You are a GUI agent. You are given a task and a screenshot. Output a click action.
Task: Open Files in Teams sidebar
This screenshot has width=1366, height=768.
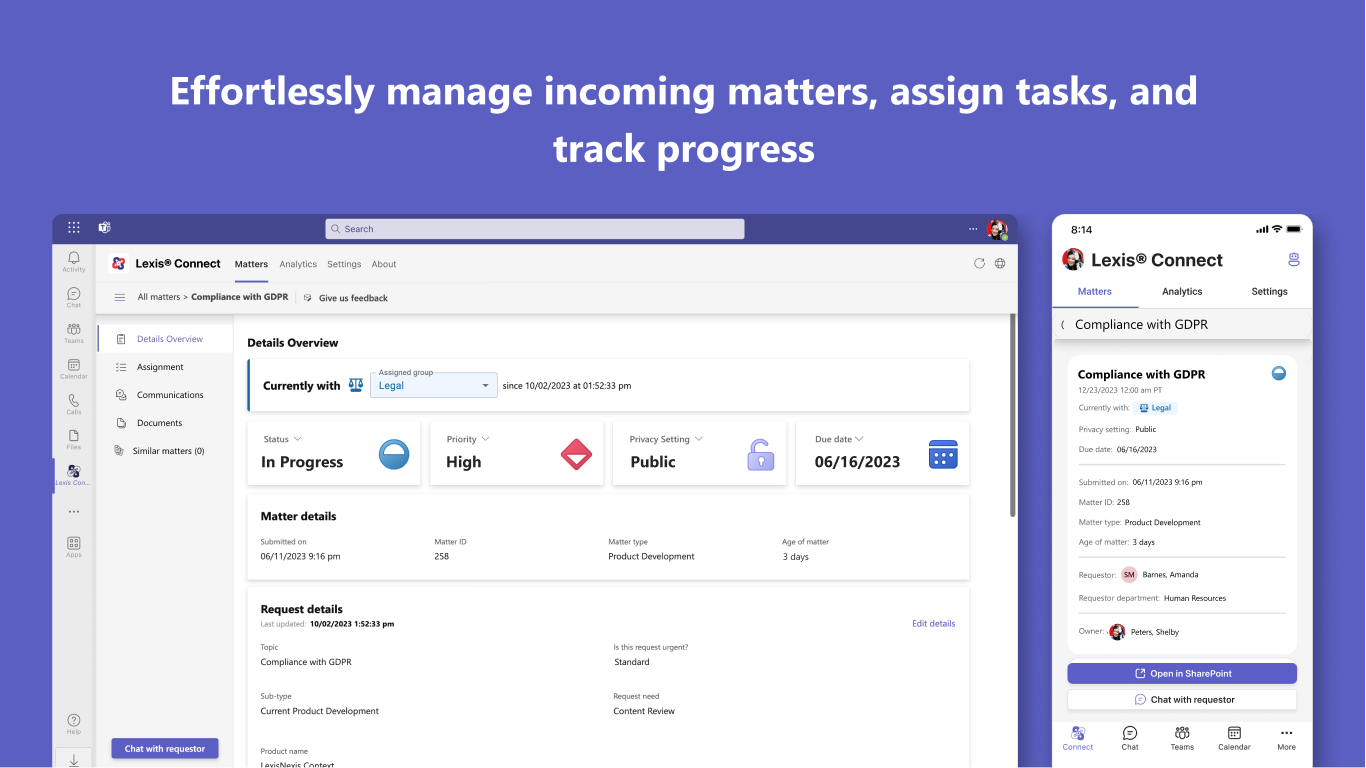(74, 440)
